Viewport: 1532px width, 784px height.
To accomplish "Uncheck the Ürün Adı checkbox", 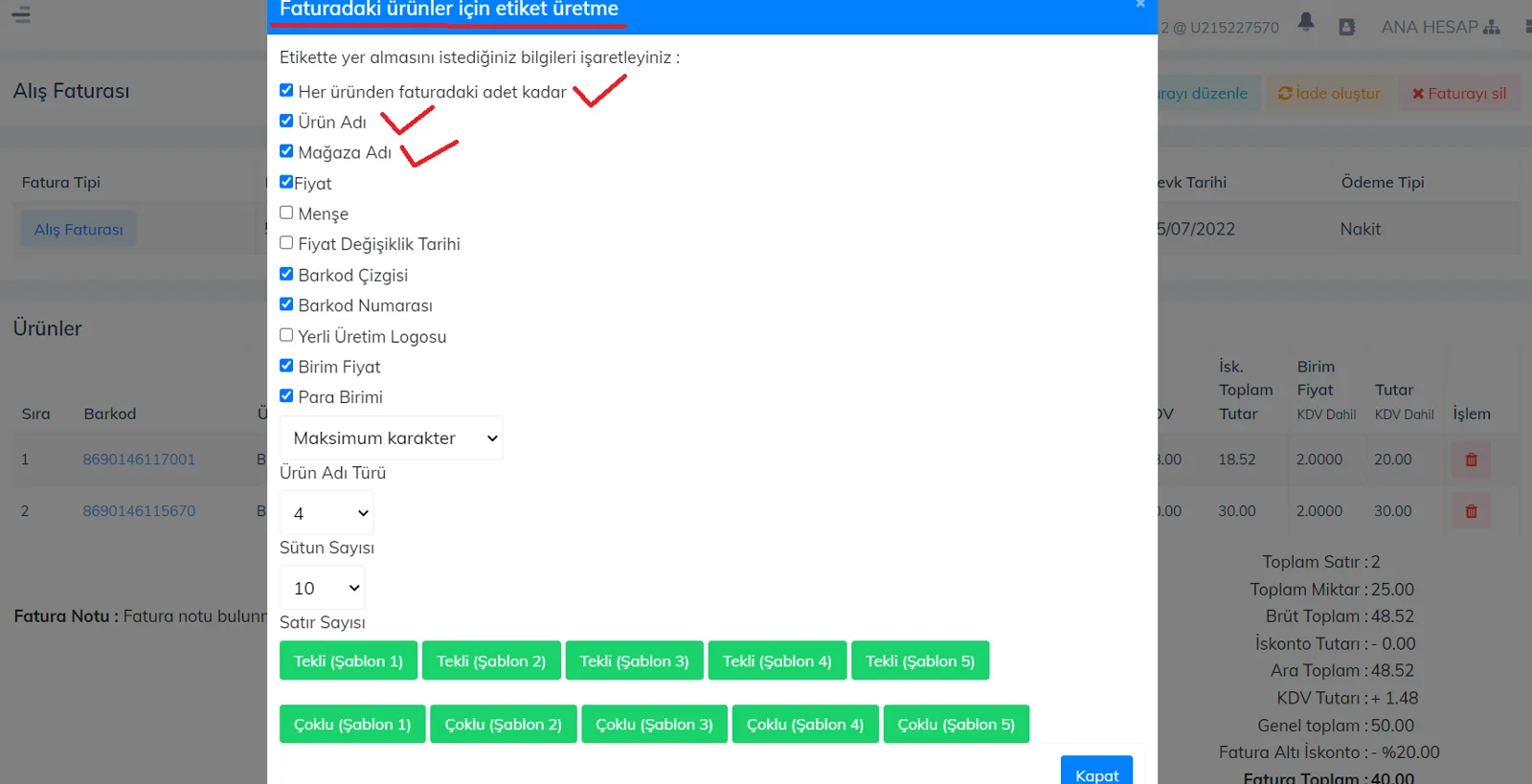I will (286, 121).
